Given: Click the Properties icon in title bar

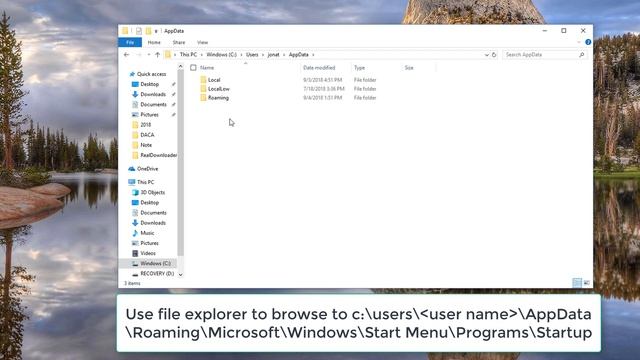Looking at the screenshot, I should tap(139, 31).
